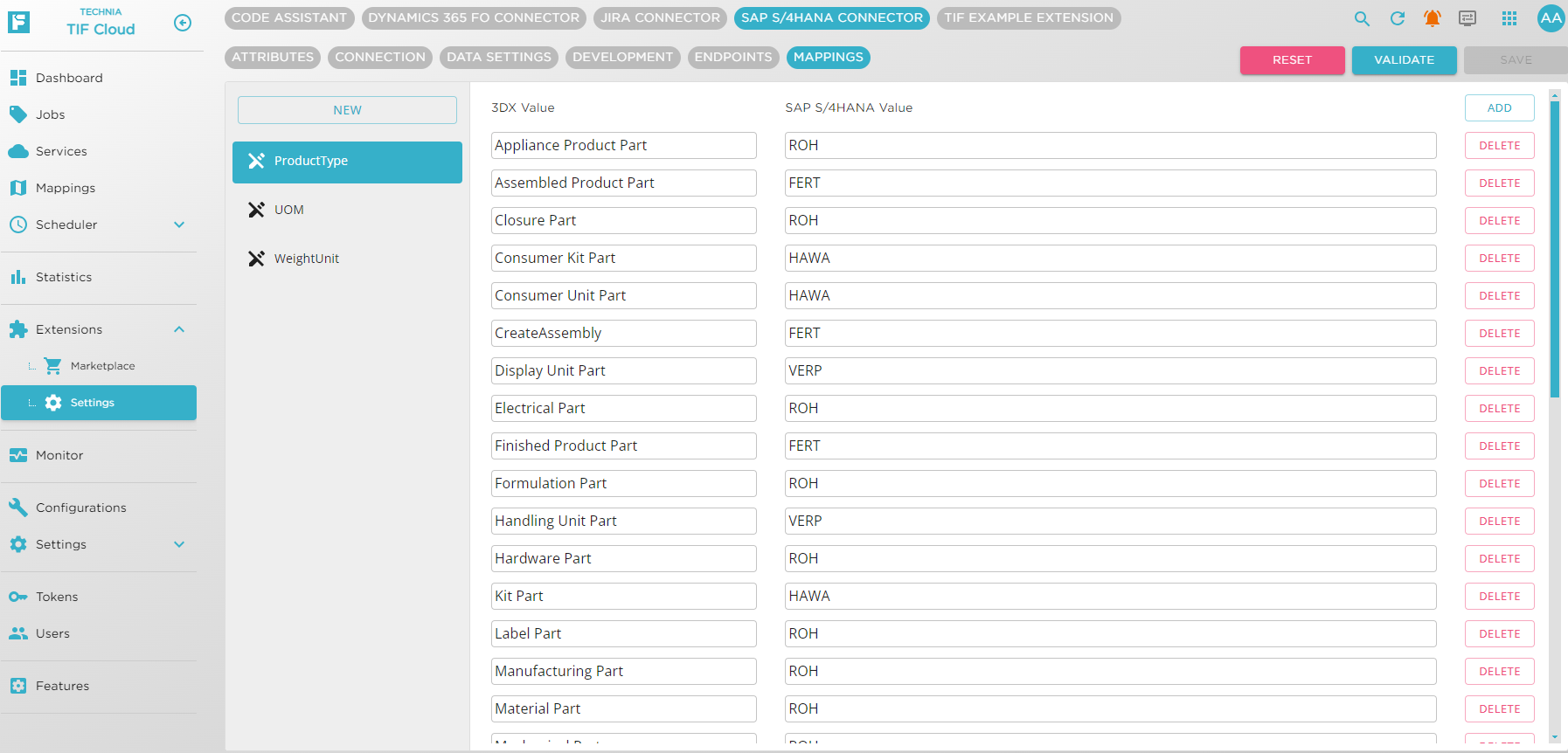Viewport: 1568px width, 753px height.
Task: Expand the Scheduler menu chevron
Action: click(x=179, y=225)
